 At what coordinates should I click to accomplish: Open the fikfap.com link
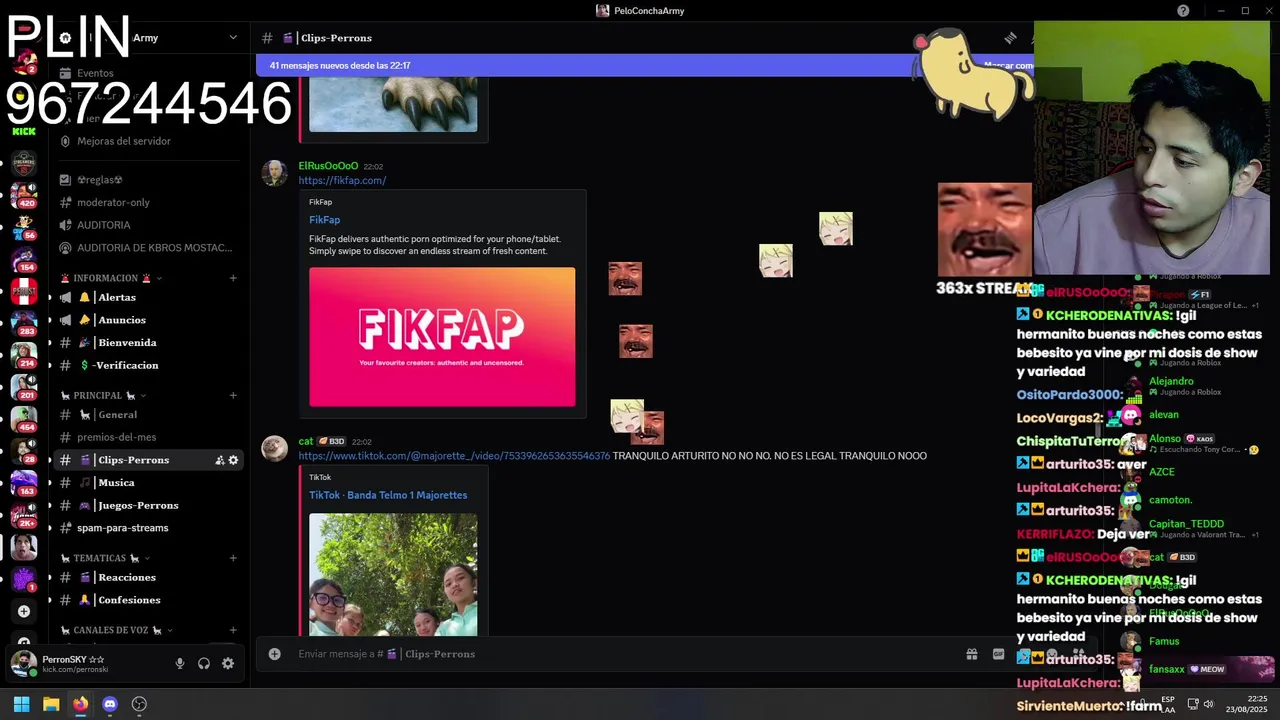click(342, 180)
